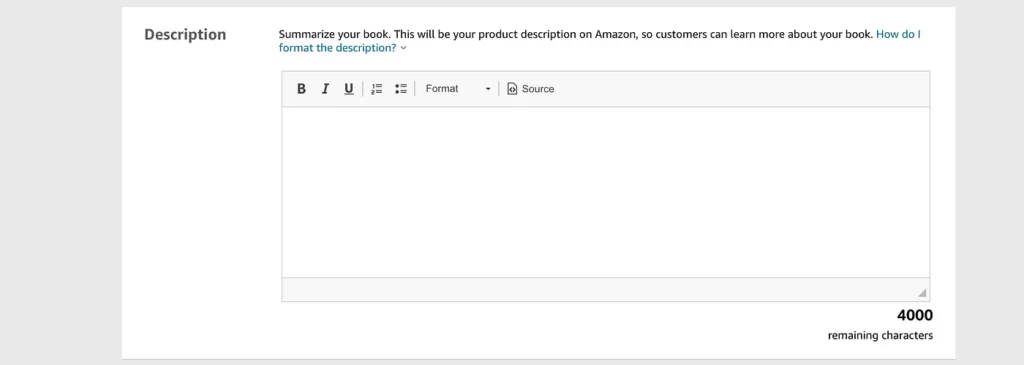Open the Format dropdown
The image size is (1024, 365).
(x=457, y=89)
